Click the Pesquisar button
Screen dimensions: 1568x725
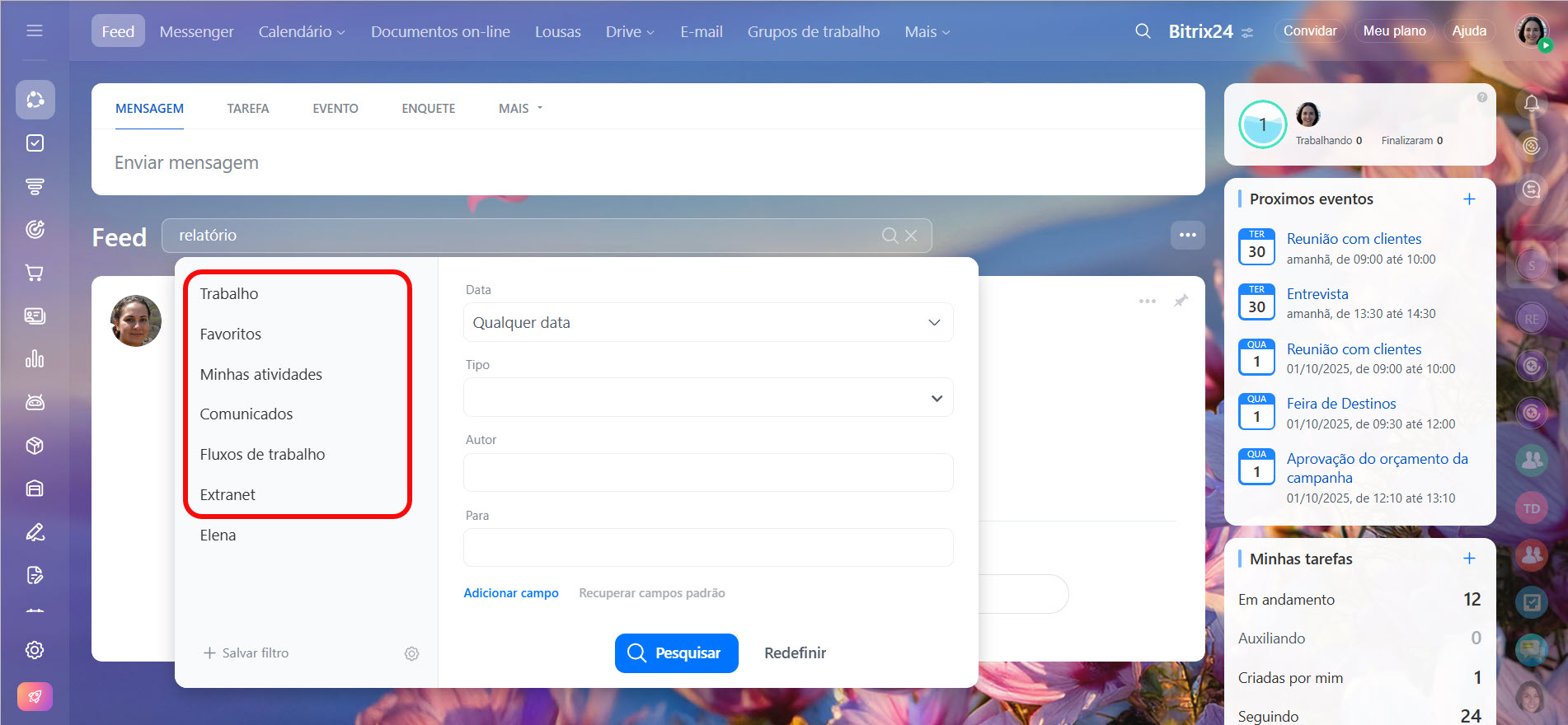(x=676, y=652)
